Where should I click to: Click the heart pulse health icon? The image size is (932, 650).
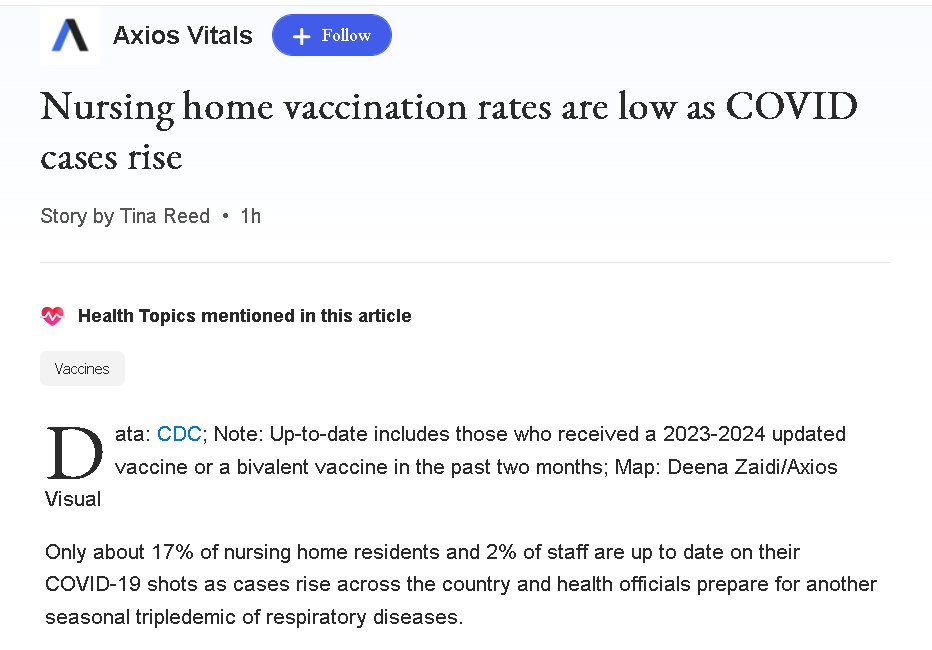coord(52,316)
